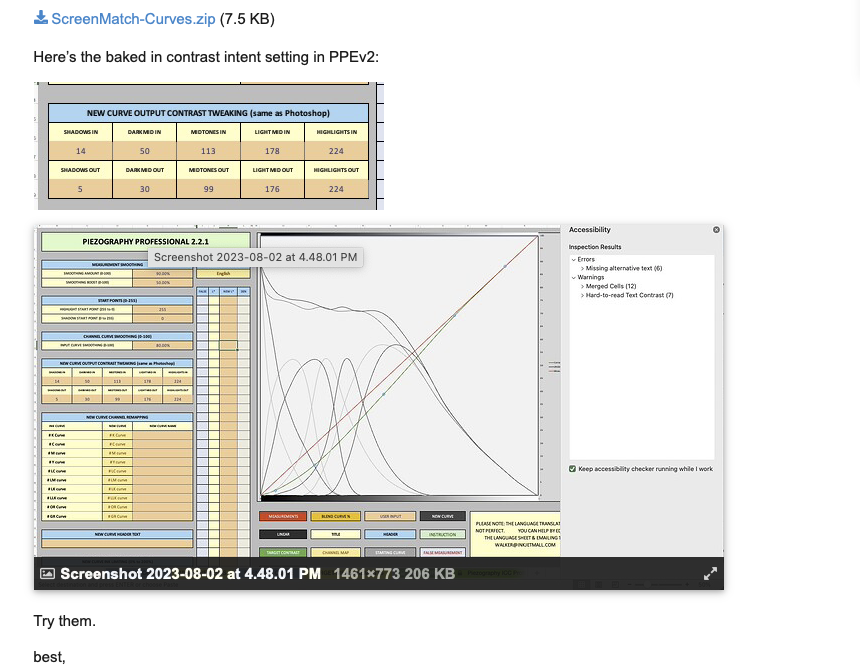
Task: Select the Blend Curve % legend box
Action: click(335, 517)
